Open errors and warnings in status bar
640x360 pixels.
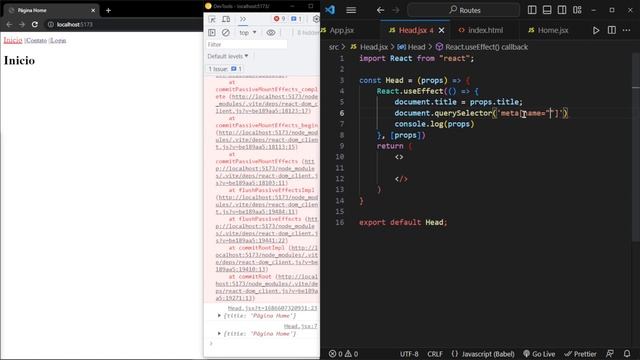(344, 354)
